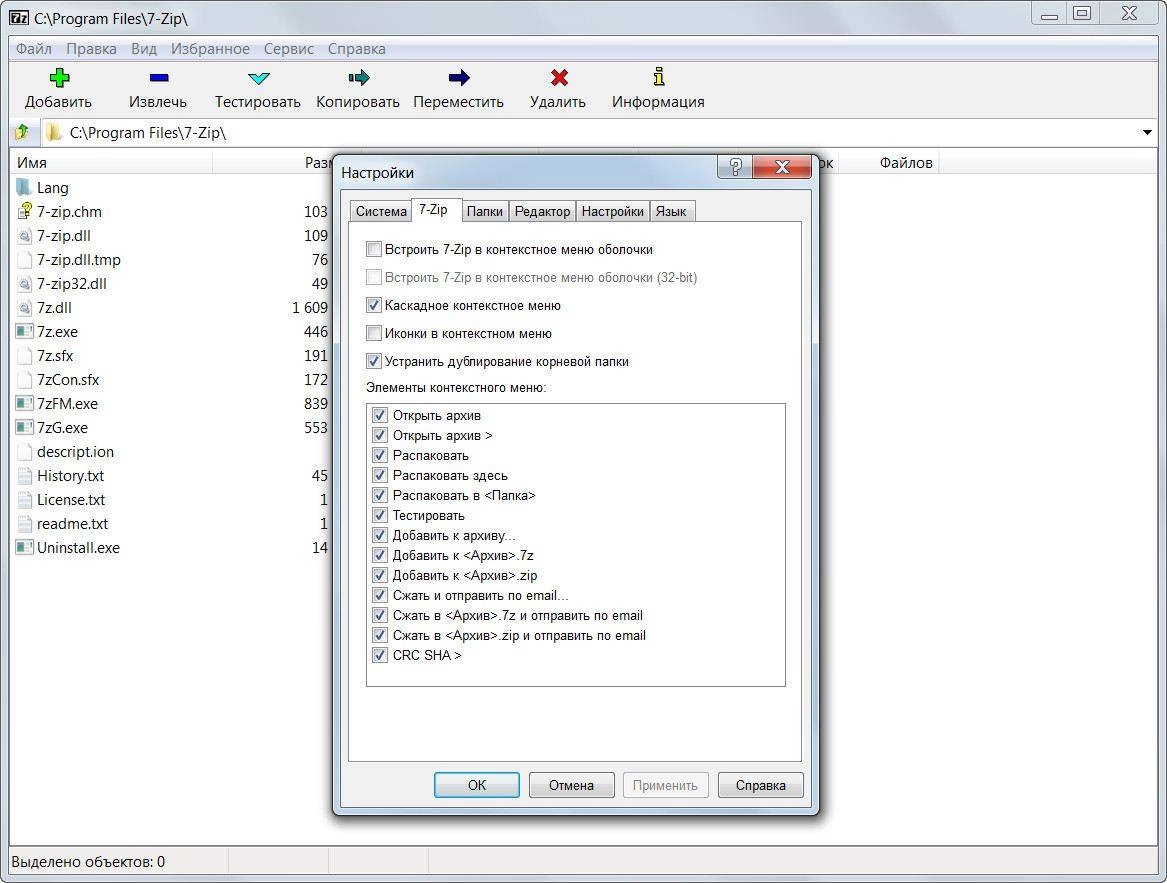The width and height of the screenshot is (1167, 883).
Task: Uncheck the Распаковать здесь item
Action: click(x=380, y=475)
